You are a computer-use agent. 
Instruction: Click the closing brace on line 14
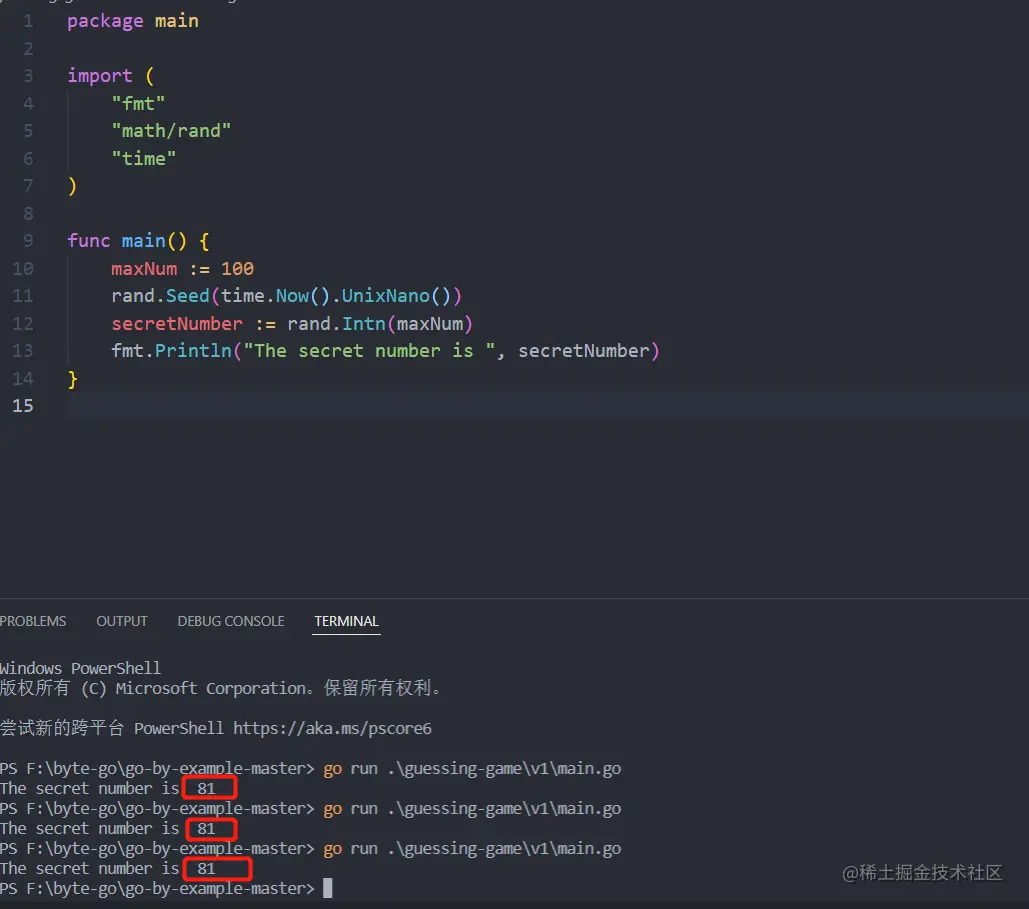(72, 379)
